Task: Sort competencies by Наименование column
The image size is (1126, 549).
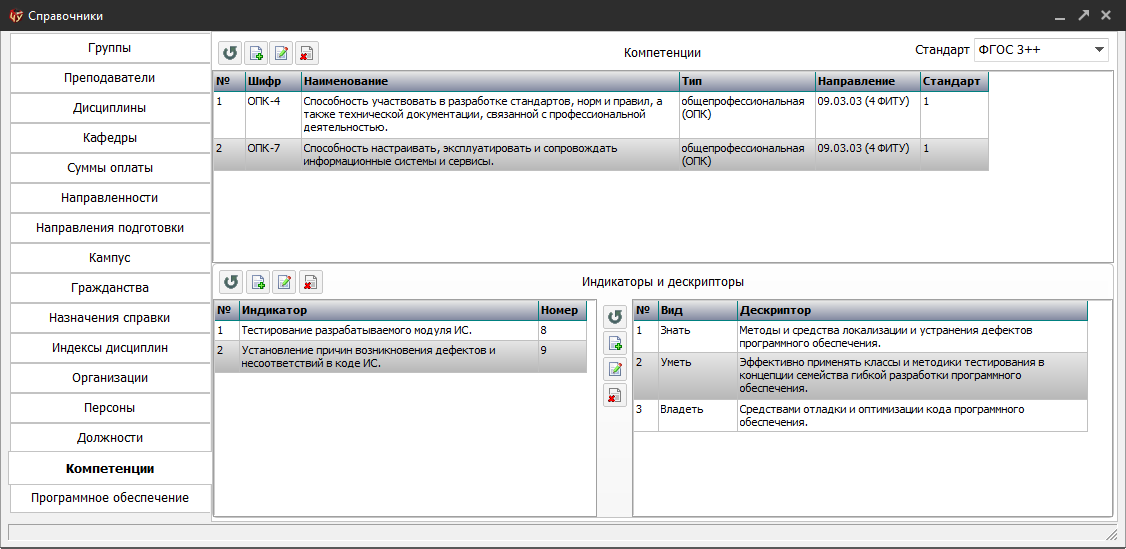Action: pyautogui.click(x=490, y=81)
